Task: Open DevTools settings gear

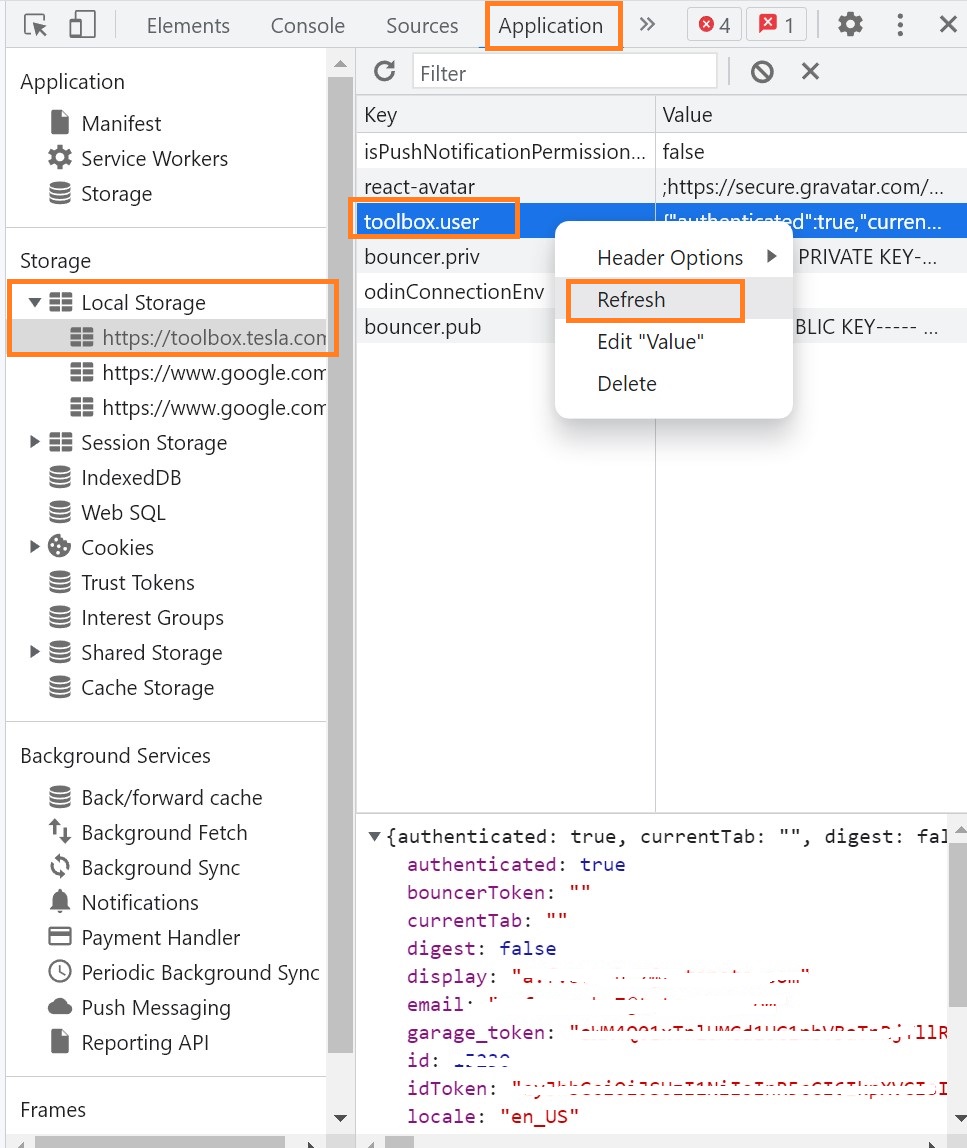Action: 850,25
